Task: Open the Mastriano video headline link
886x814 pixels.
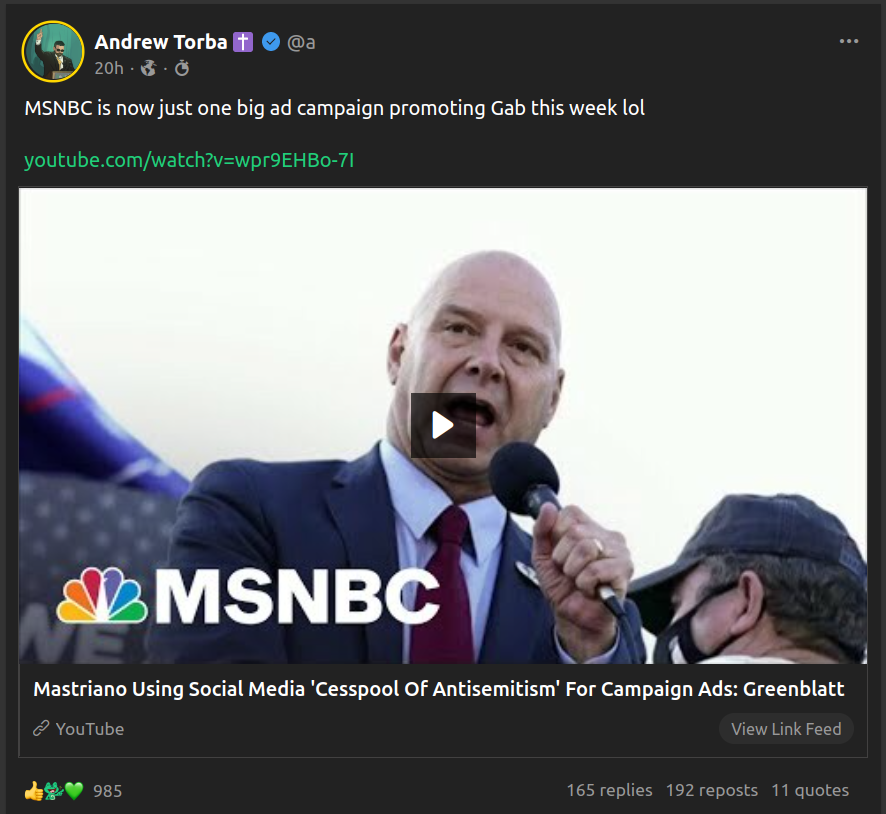Action: point(438,689)
